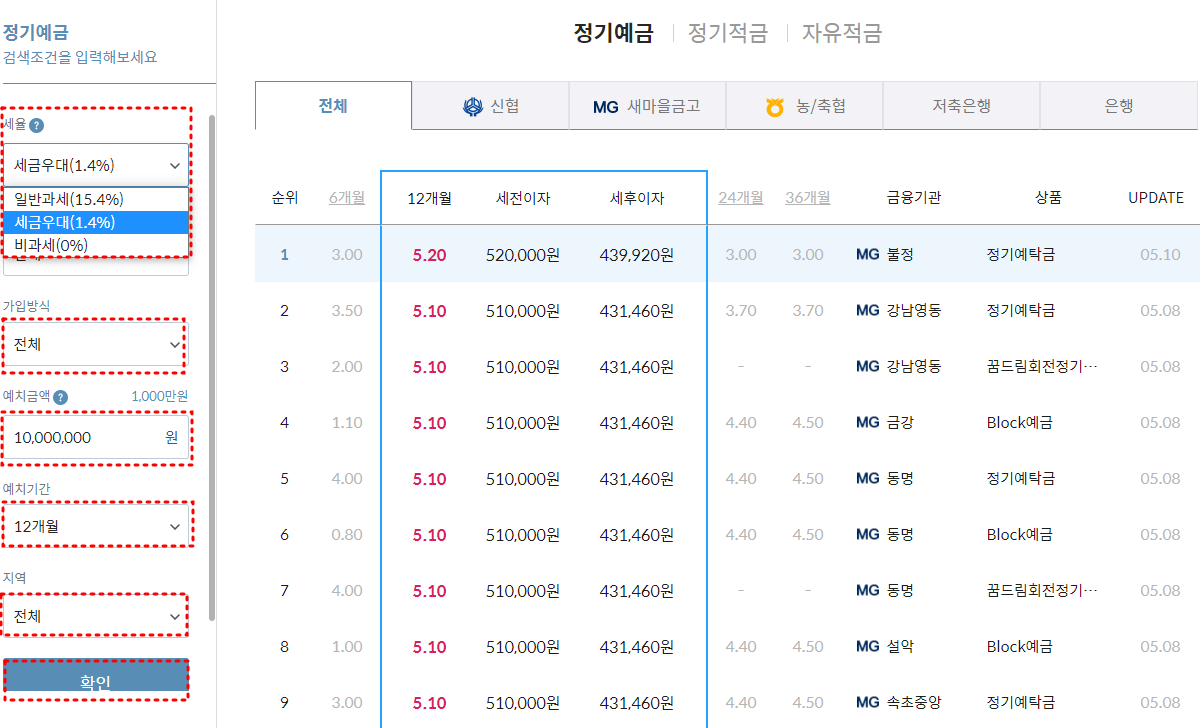Sort results by the 24개월 column
This screenshot has width=1200, height=728.
(x=742, y=197)
